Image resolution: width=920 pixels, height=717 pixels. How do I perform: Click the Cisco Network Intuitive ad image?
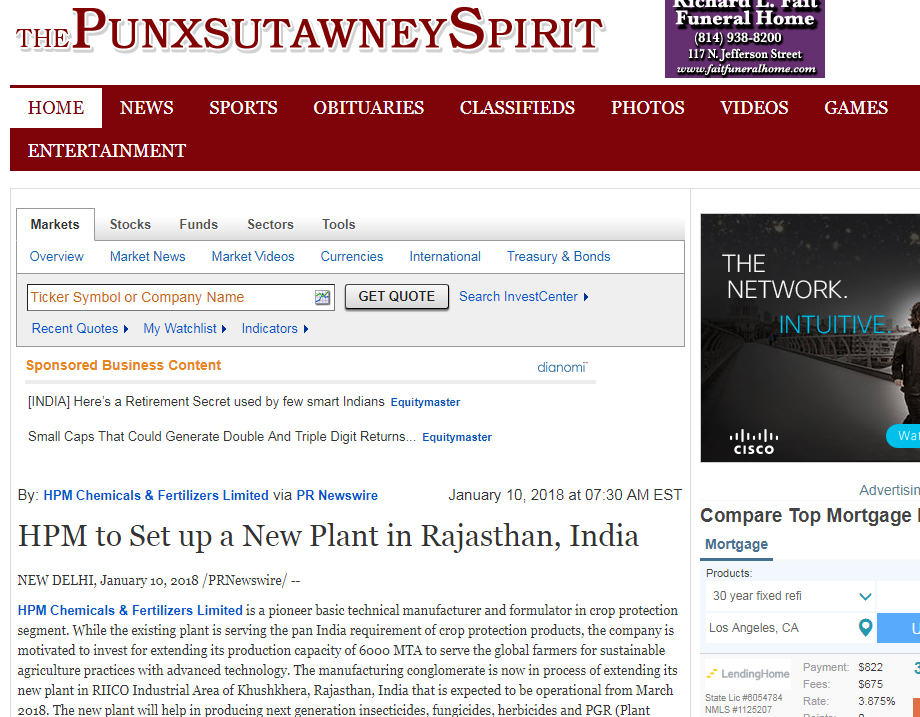(x=810, y=338)
